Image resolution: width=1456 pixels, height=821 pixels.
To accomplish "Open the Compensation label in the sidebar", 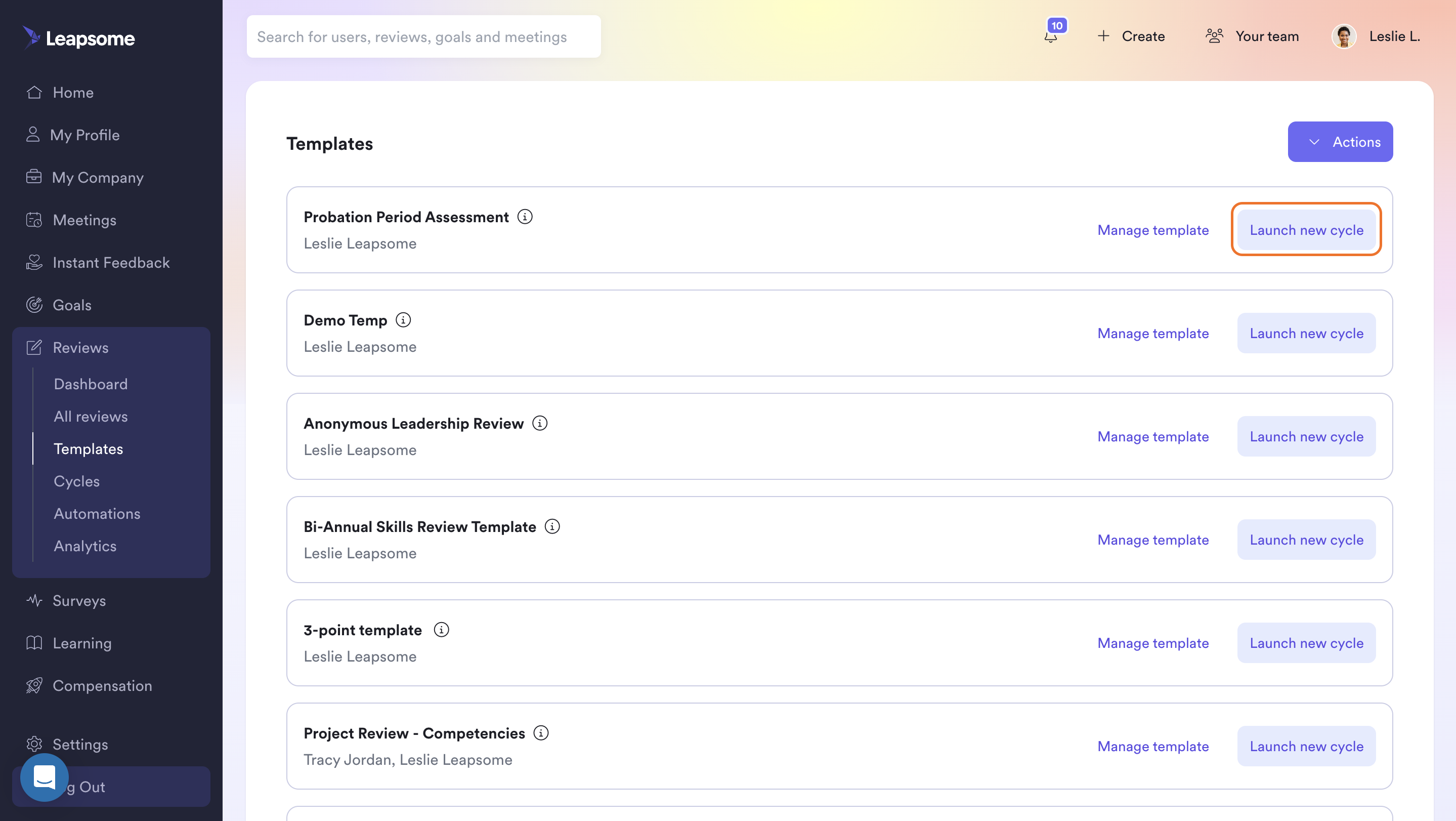I will click(x=102, y=685).
